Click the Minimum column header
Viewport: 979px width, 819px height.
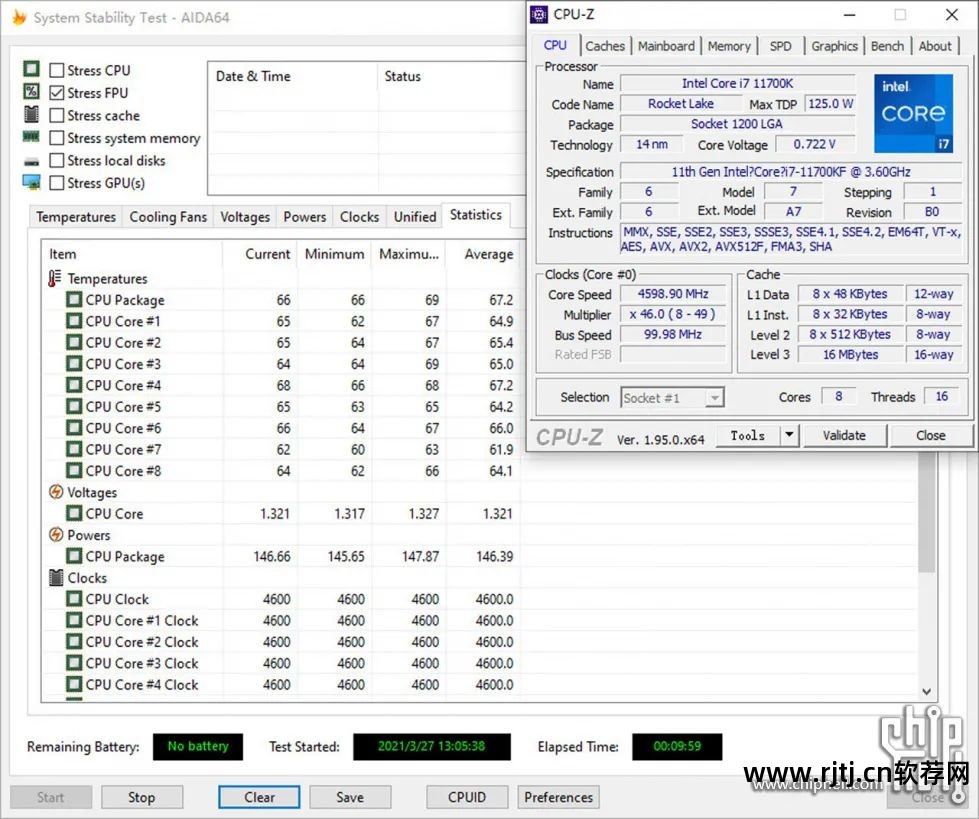click(x=334, y=254)
